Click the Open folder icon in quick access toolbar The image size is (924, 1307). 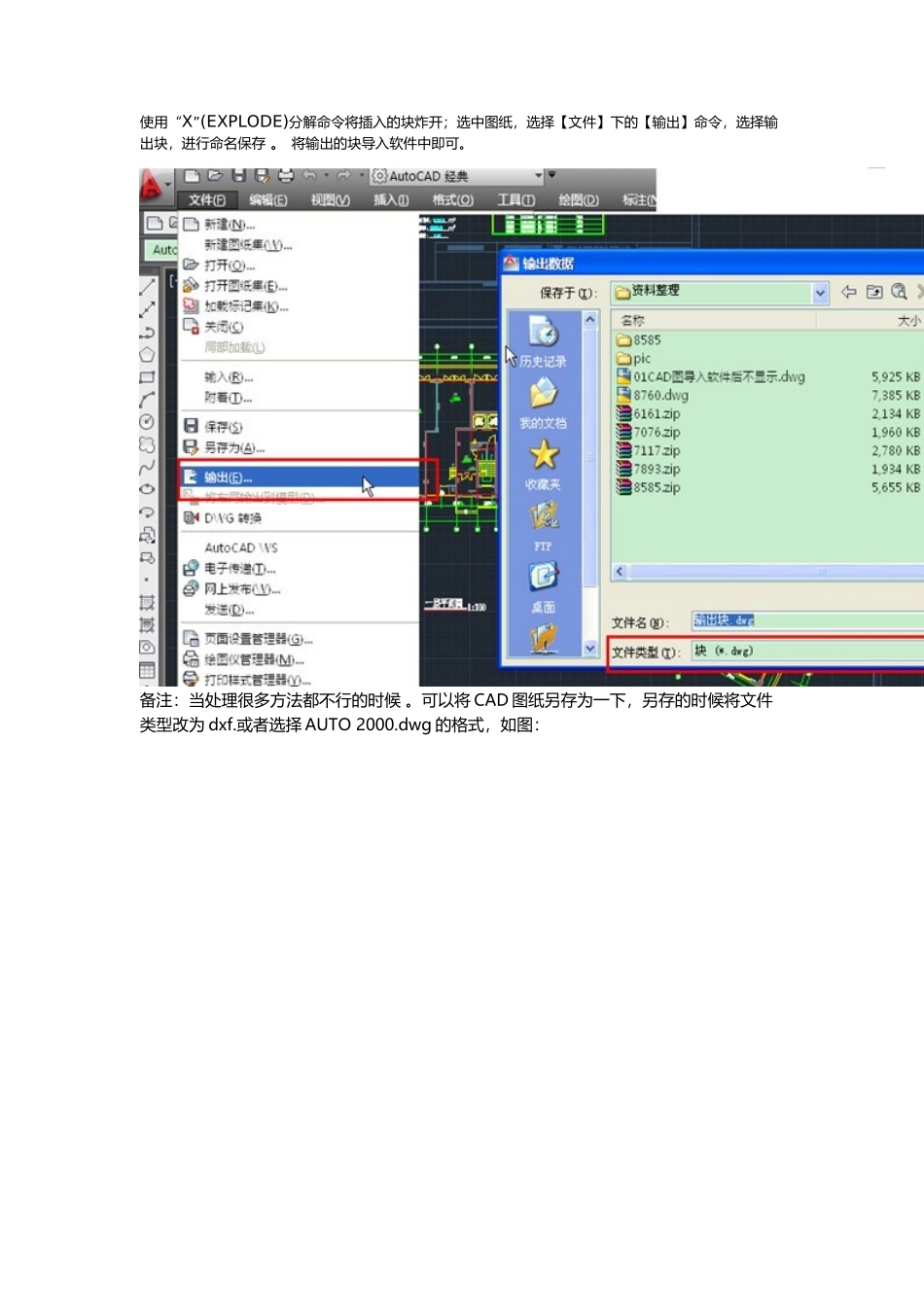coord(215,176)
